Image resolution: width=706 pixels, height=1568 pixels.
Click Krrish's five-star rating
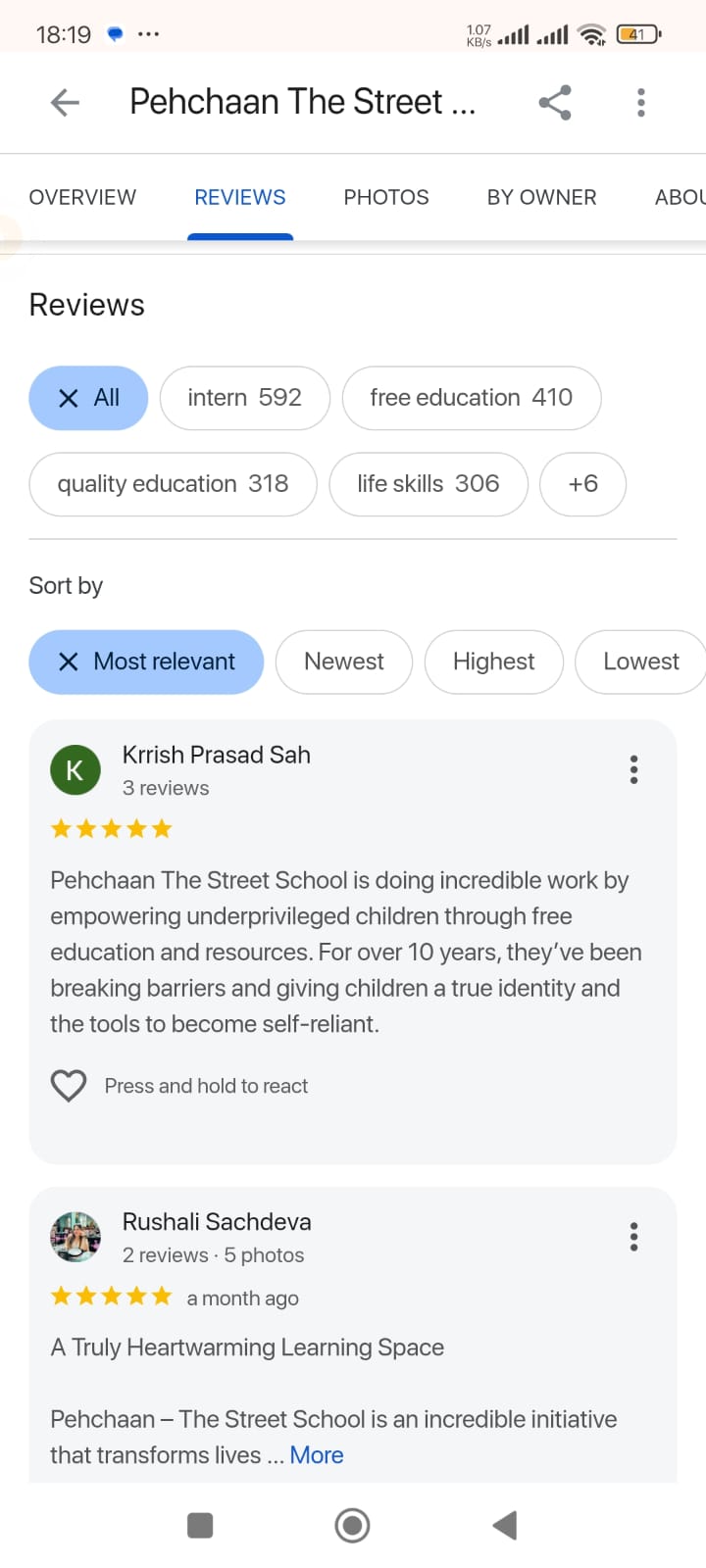112,829
